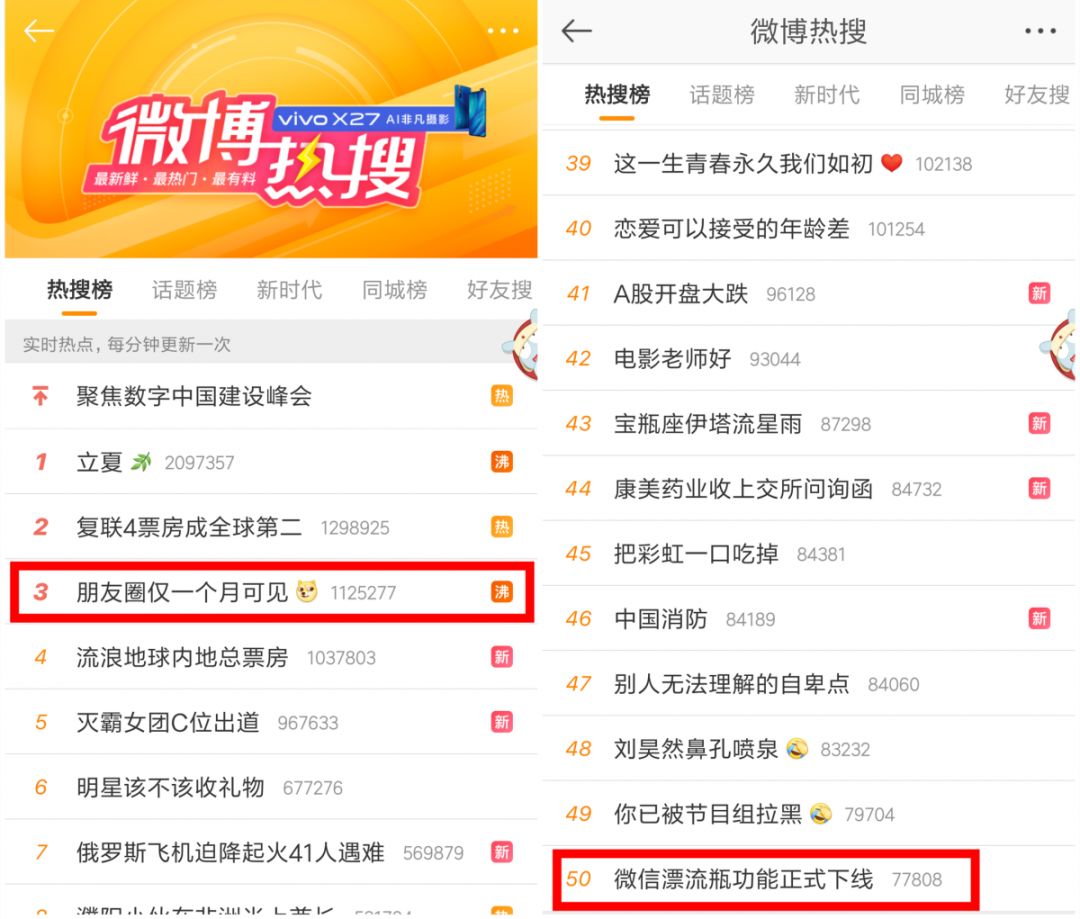Switch to 新时代 tab in right panel
This screenshot has width=1080, height=919.
pos(827,94)
